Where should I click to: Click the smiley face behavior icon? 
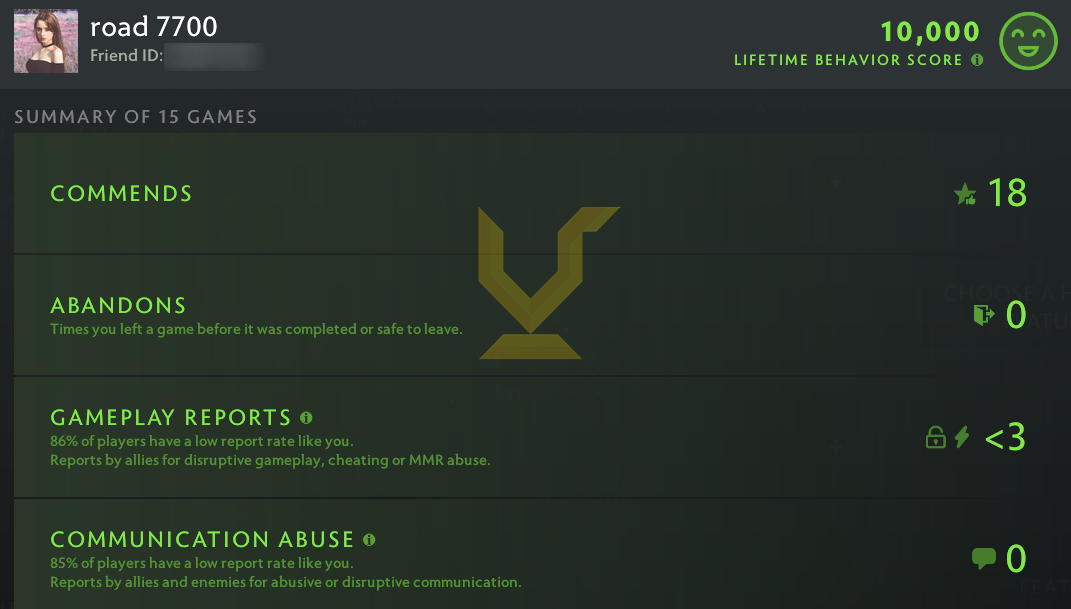1028,41
